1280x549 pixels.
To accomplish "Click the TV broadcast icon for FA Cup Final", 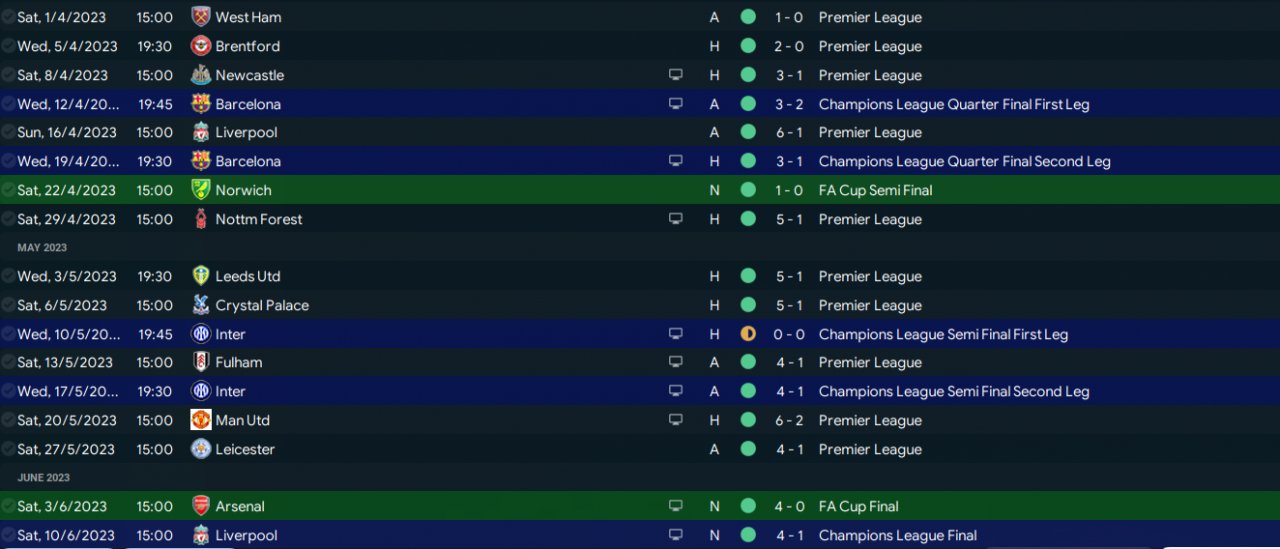I will (676, 506).
